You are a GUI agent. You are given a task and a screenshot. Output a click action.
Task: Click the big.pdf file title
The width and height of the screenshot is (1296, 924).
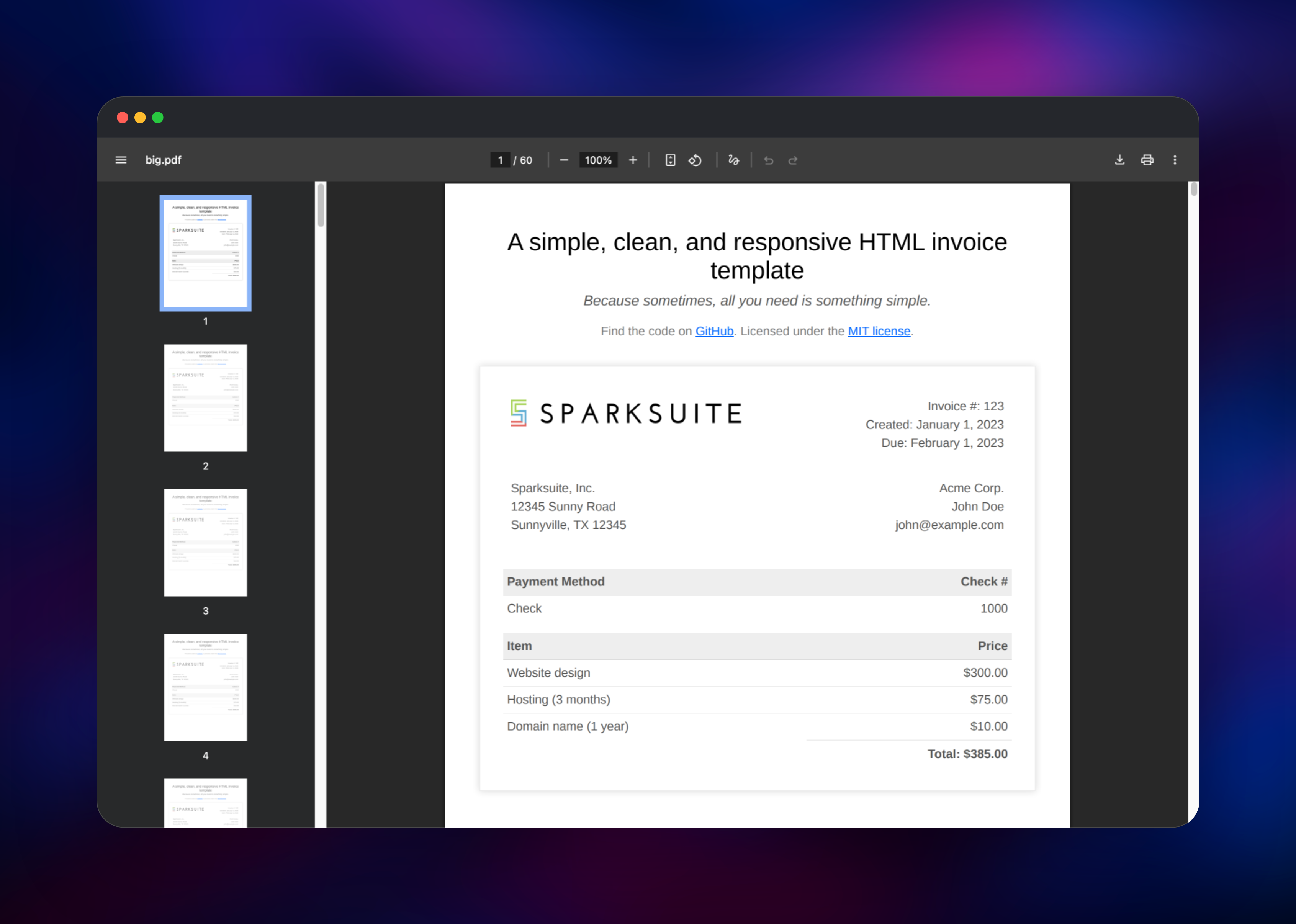(163, 160)
